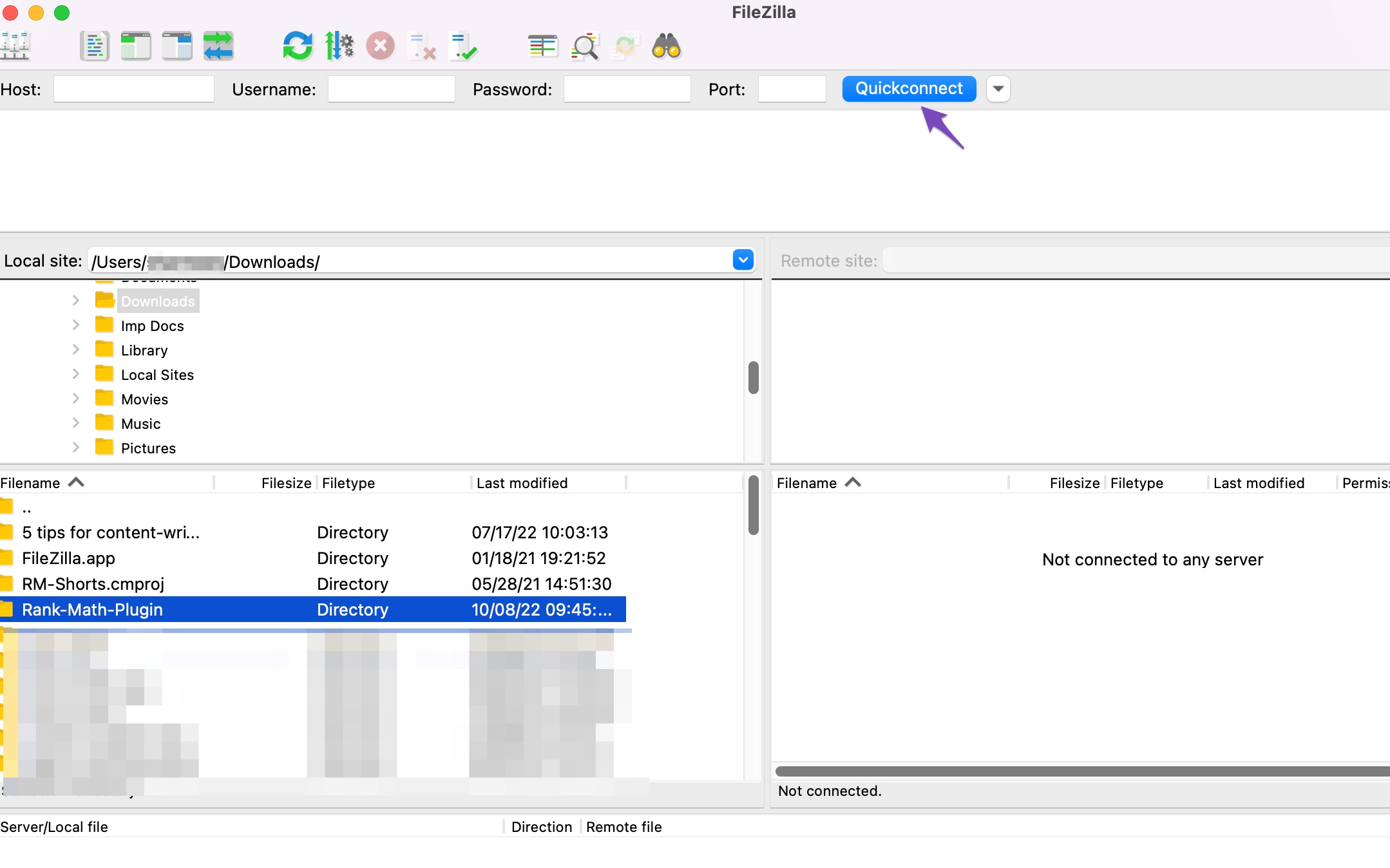The width and height of the screenshot is (1390, 868).
Task: Focus the Password input field
Action: click(627, 89)
